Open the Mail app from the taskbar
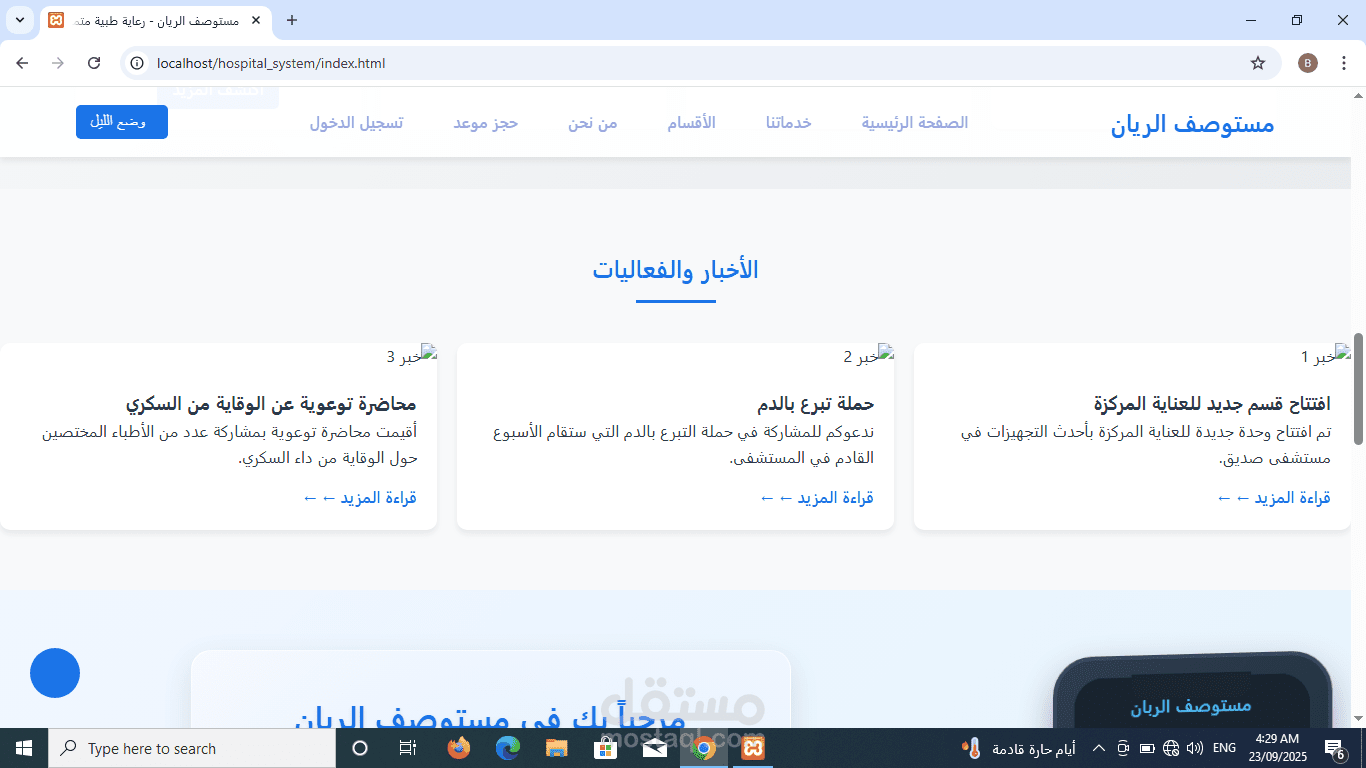Viewport: 1366px width, 768px height. (655, 748)
